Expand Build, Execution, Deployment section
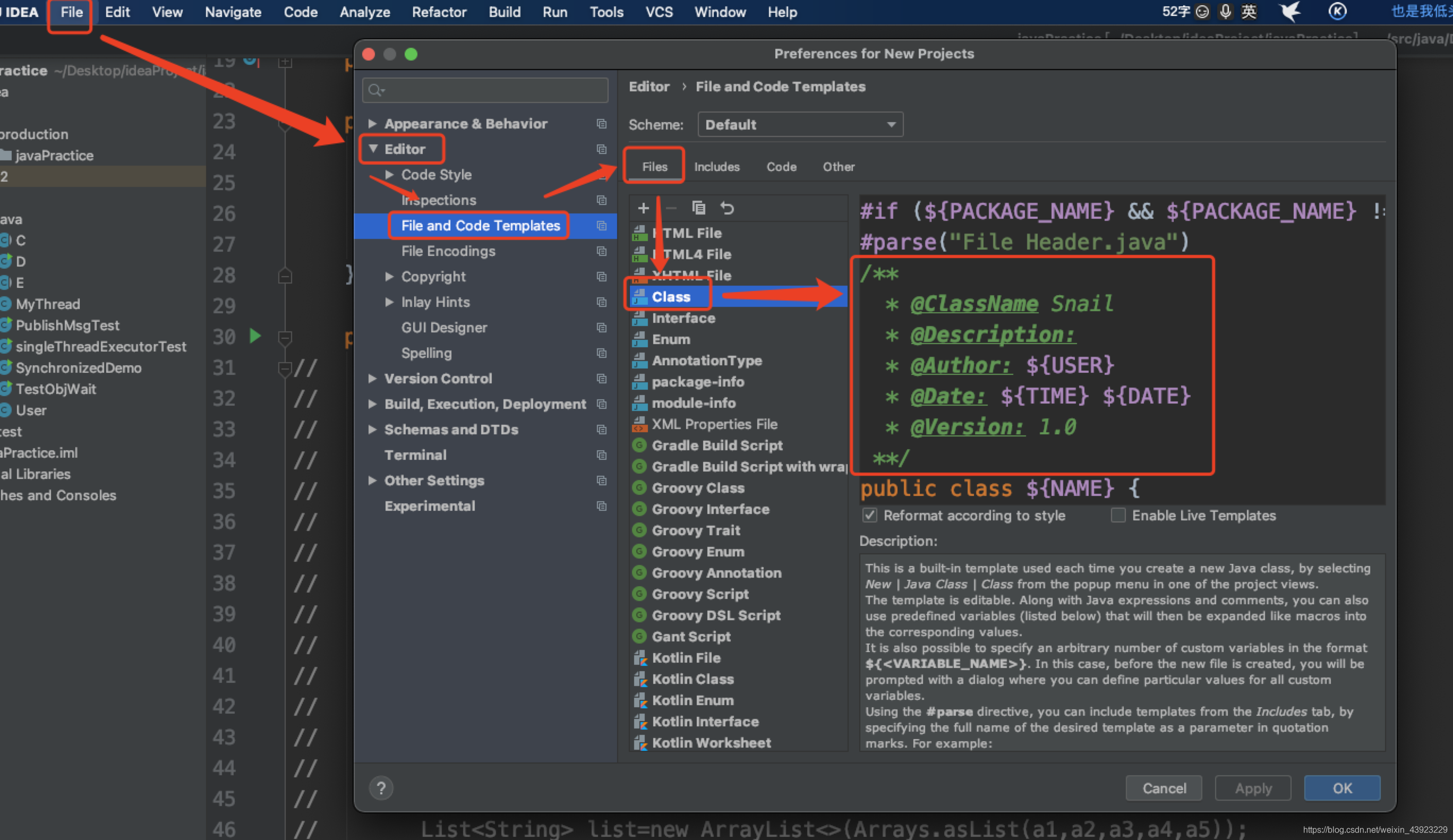 [x=372, y=404]
